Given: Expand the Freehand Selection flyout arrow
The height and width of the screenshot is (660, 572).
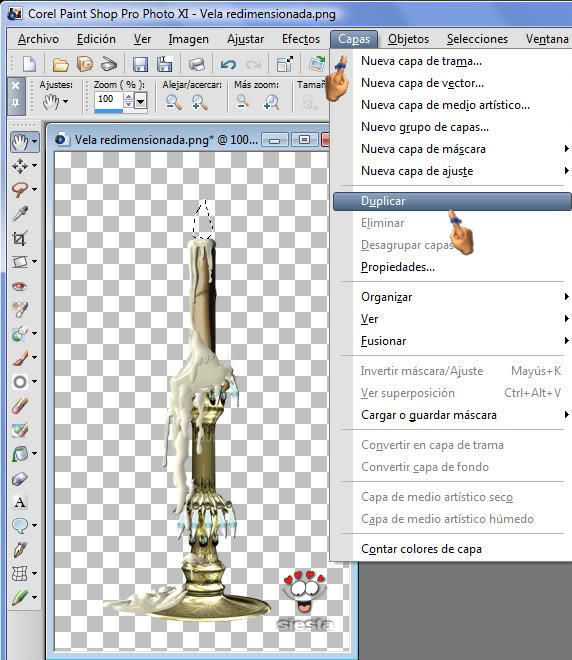Looking at the screenshot, I should [35, 190].
